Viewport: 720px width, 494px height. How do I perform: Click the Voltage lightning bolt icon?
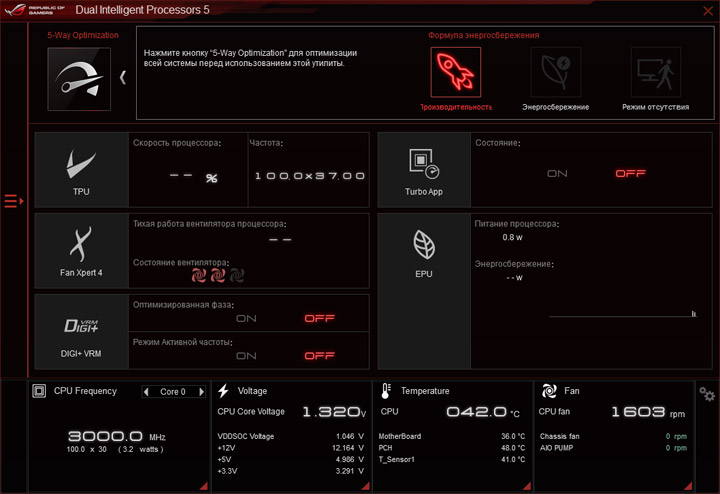click(x=224, y=391)
